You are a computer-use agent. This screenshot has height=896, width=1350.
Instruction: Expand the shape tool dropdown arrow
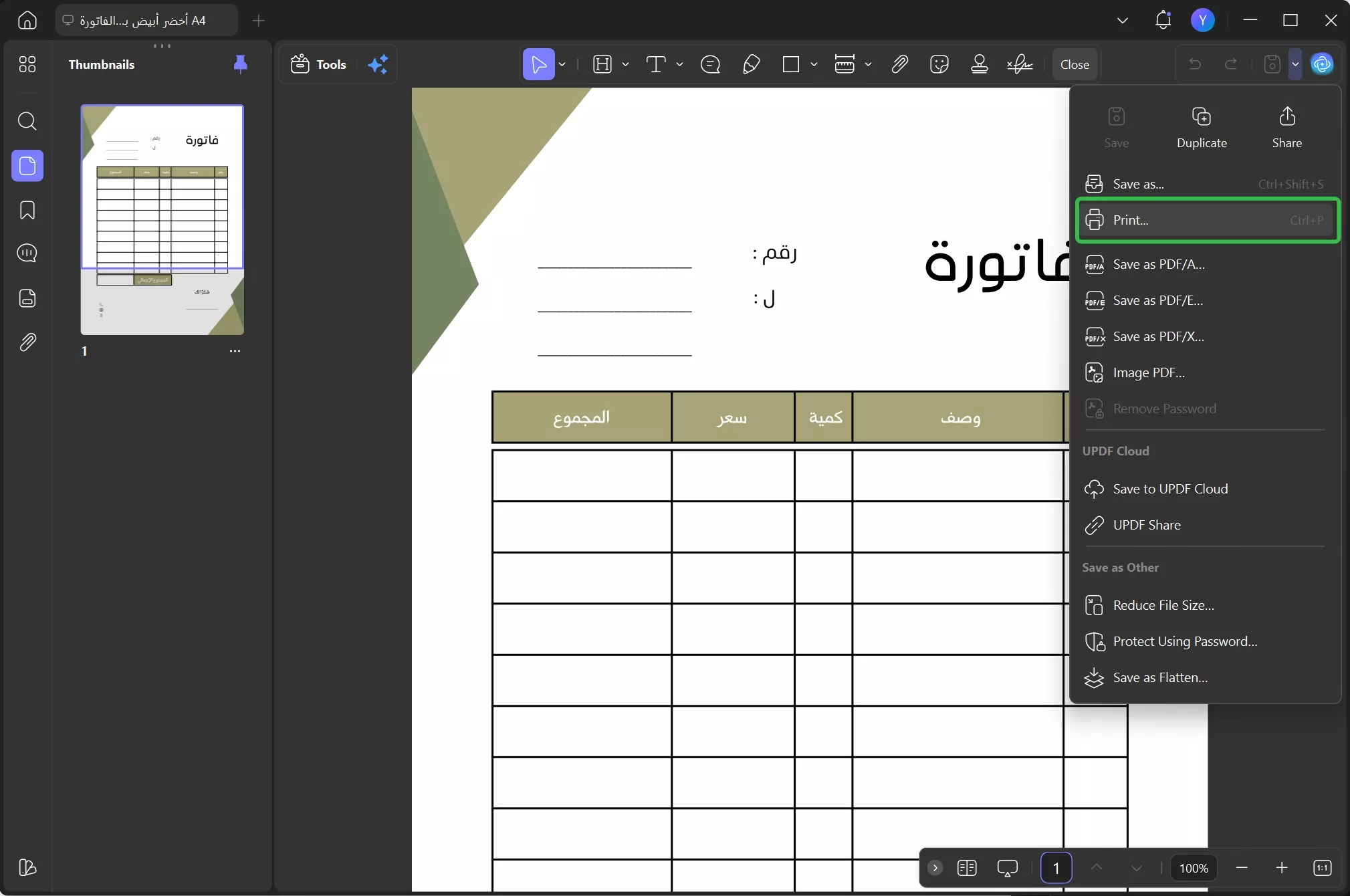click(814, 64)
